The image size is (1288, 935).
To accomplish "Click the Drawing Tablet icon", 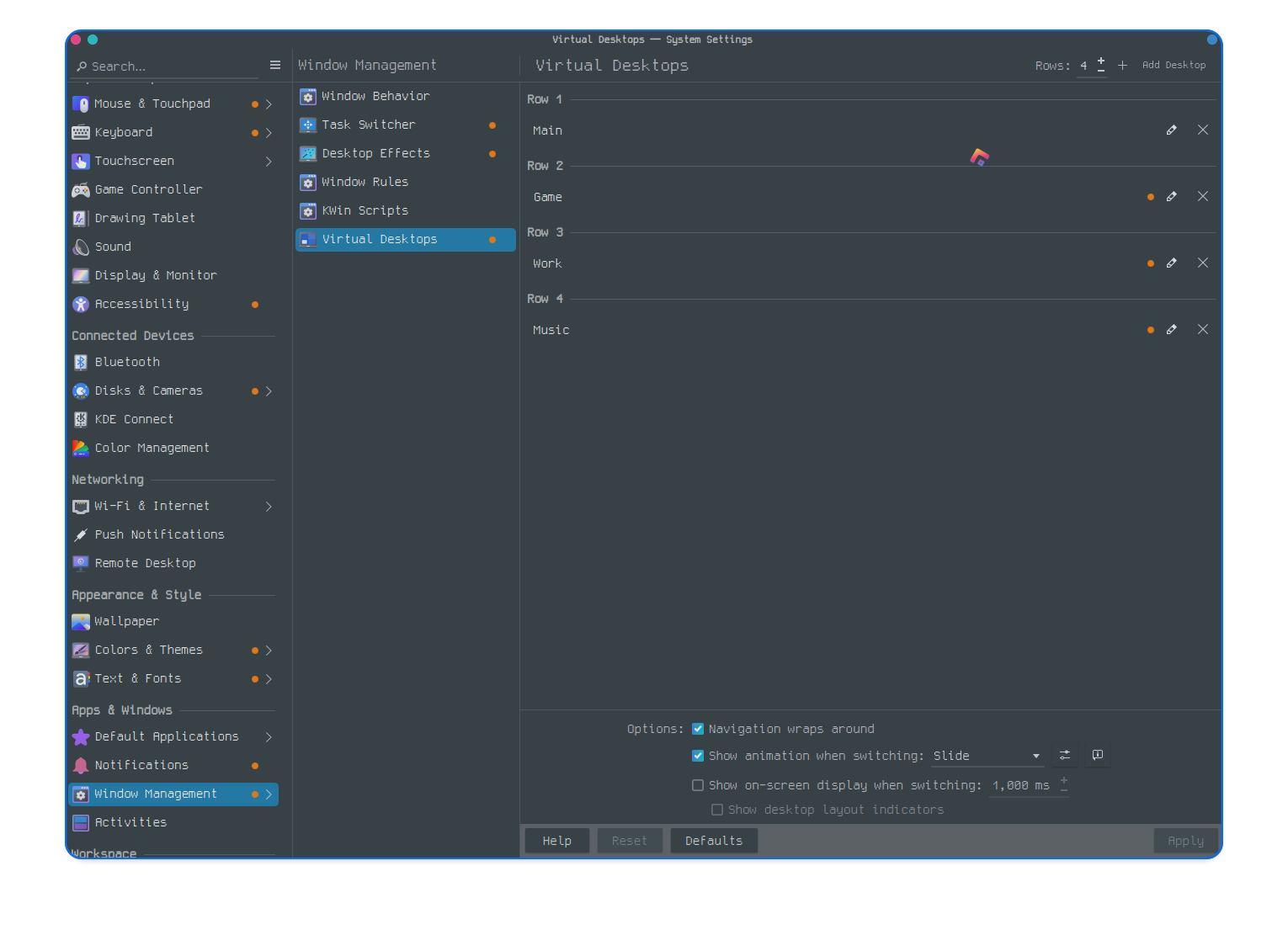I will click(81, 218).
